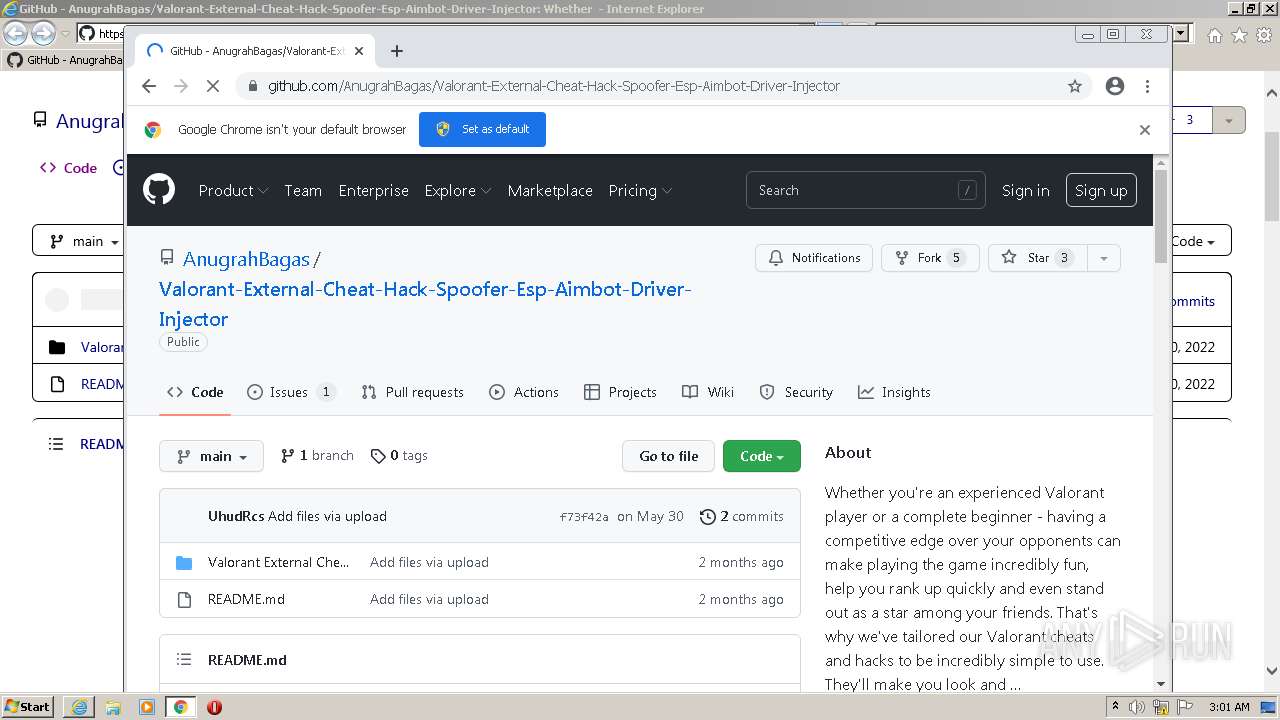Open Internet Explorer taskbar icon
Image resolution: width=1280 pixels, height=720 pixels.
[x=79, y=707]
